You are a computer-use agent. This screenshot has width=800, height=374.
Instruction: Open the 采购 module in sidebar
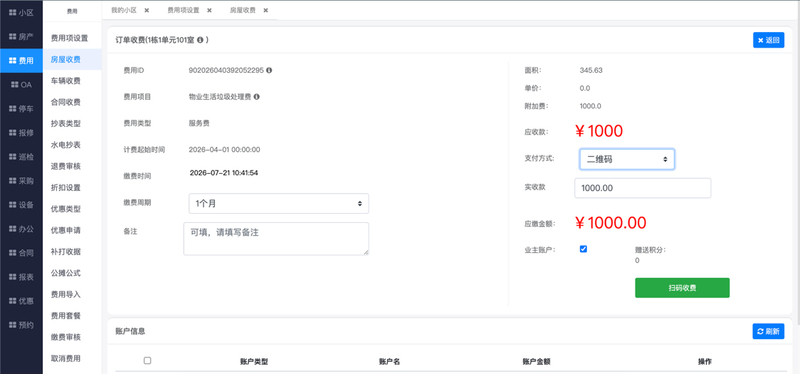[21, 181]
